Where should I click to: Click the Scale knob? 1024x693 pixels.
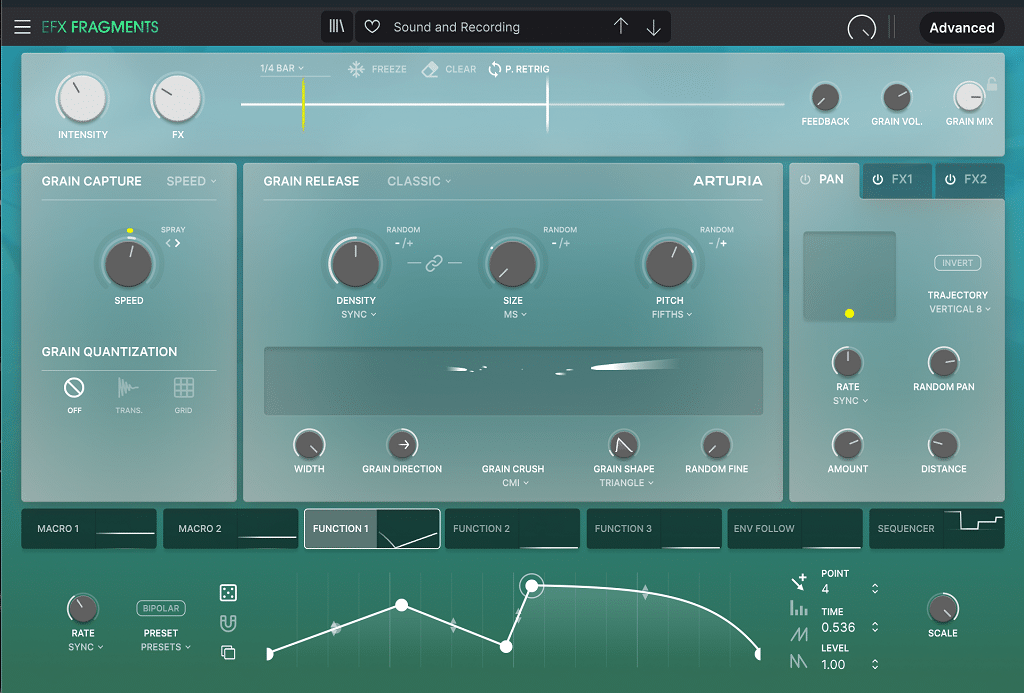[942, 609]
